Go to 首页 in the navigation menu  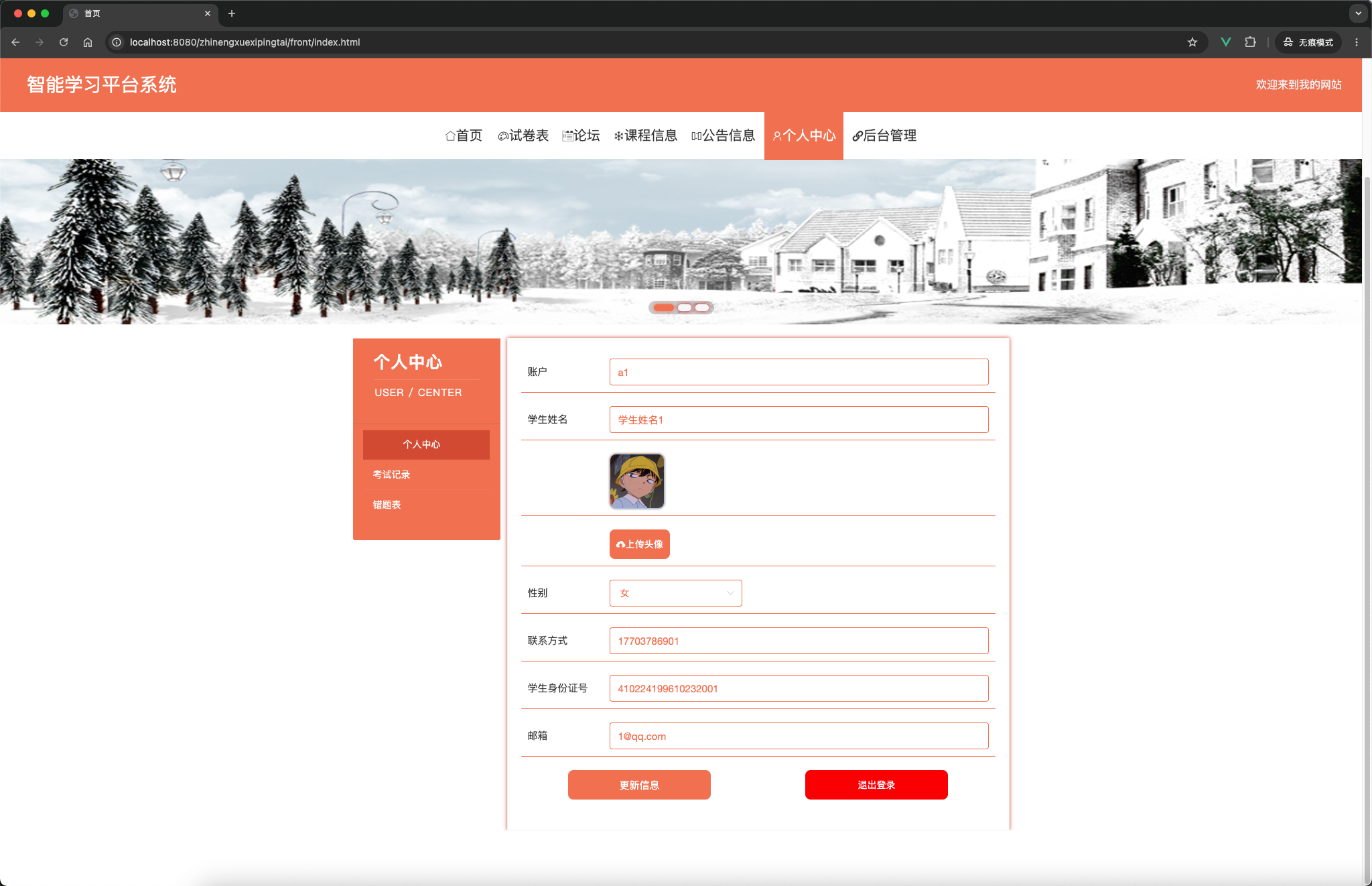464,135
